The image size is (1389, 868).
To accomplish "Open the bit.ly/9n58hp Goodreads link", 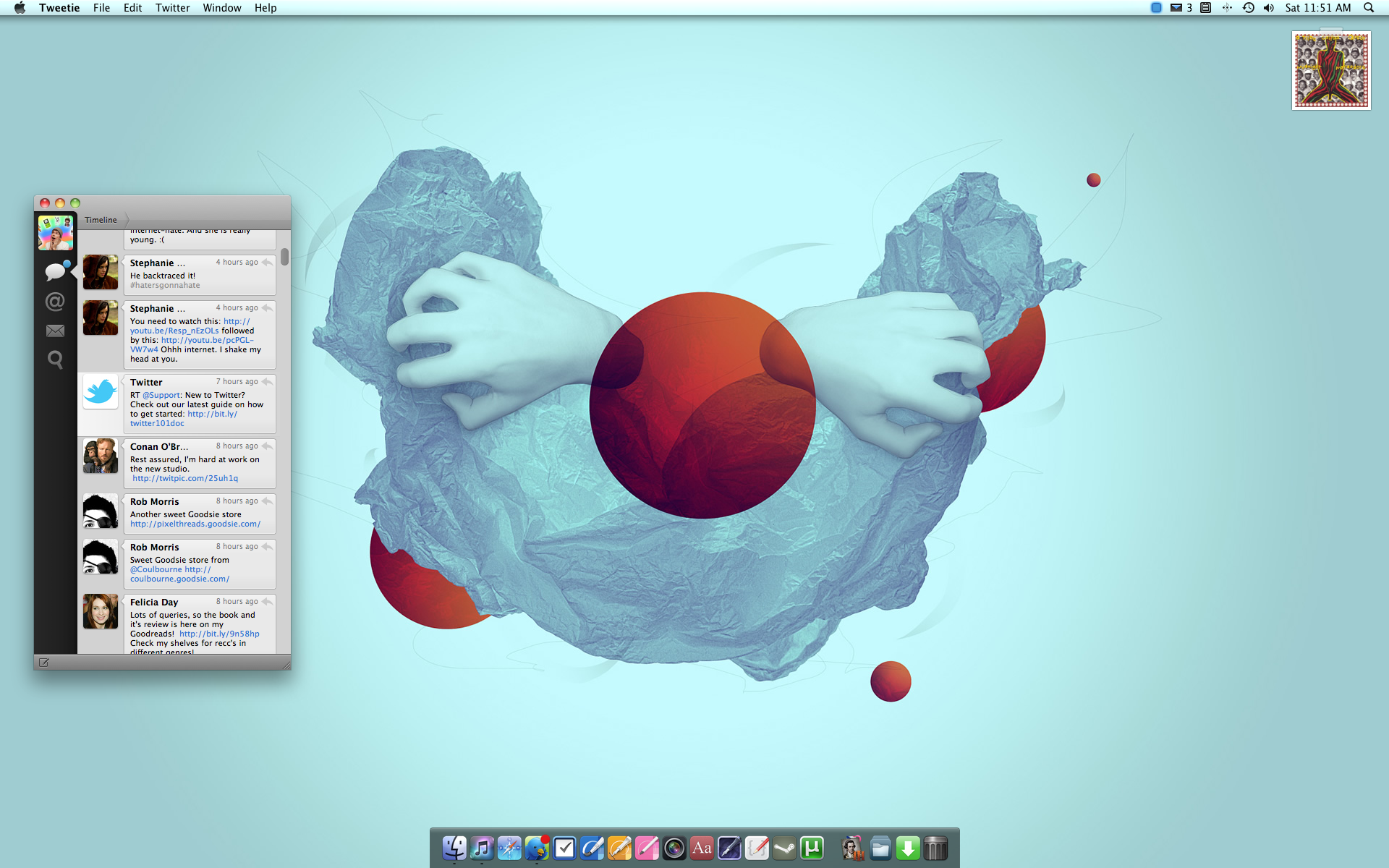I will (219, 634).
